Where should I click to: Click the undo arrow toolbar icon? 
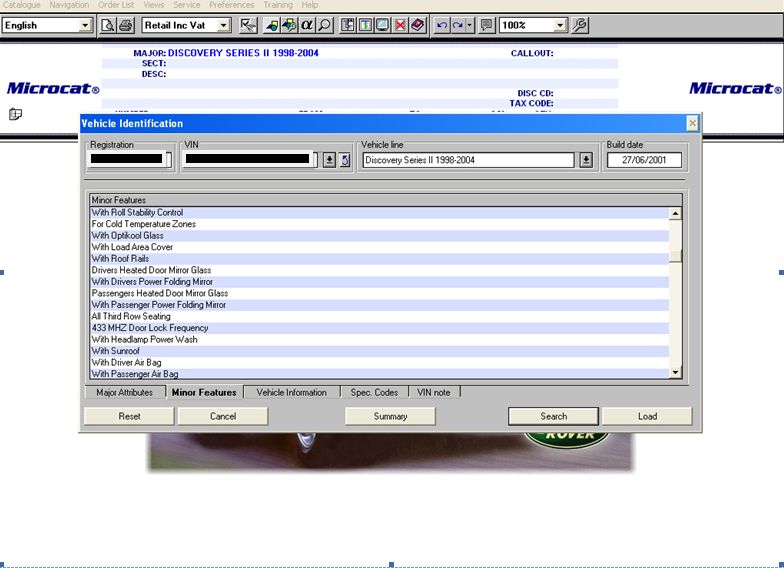tap(442, 25)
